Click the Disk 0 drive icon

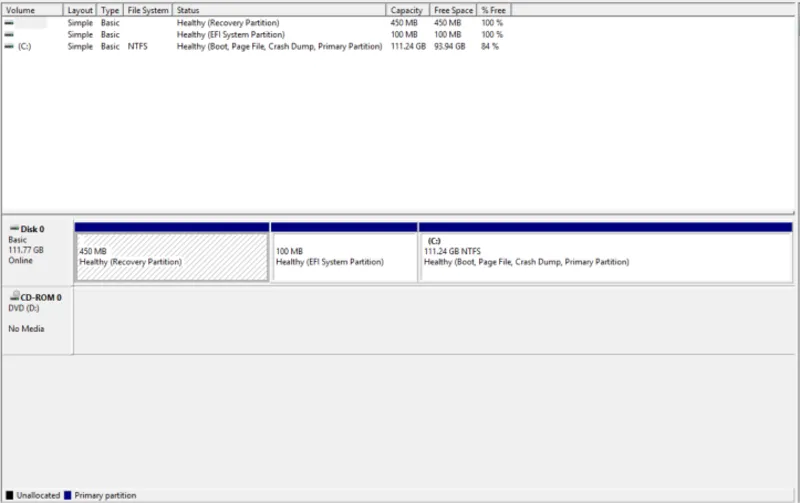coord(14,229)
